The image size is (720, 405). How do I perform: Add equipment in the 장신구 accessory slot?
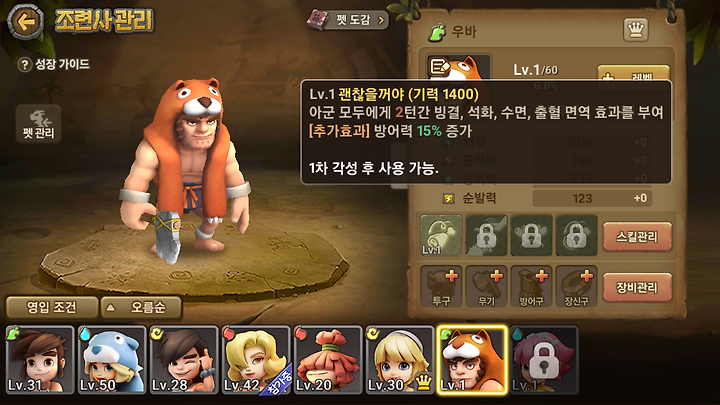pyautogui.click(x=576, y=286)
